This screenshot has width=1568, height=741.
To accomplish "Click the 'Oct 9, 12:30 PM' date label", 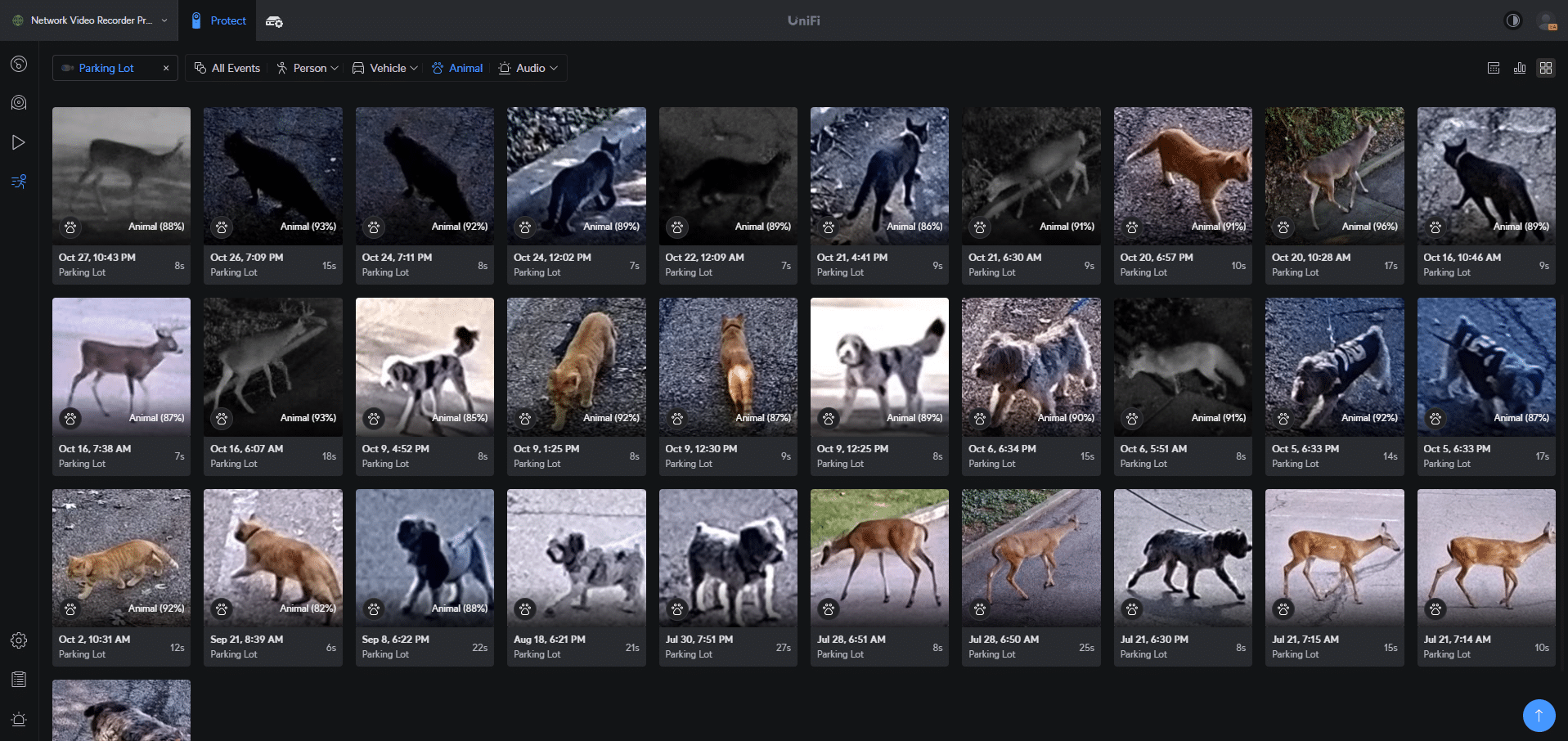I will coord(701,448).
